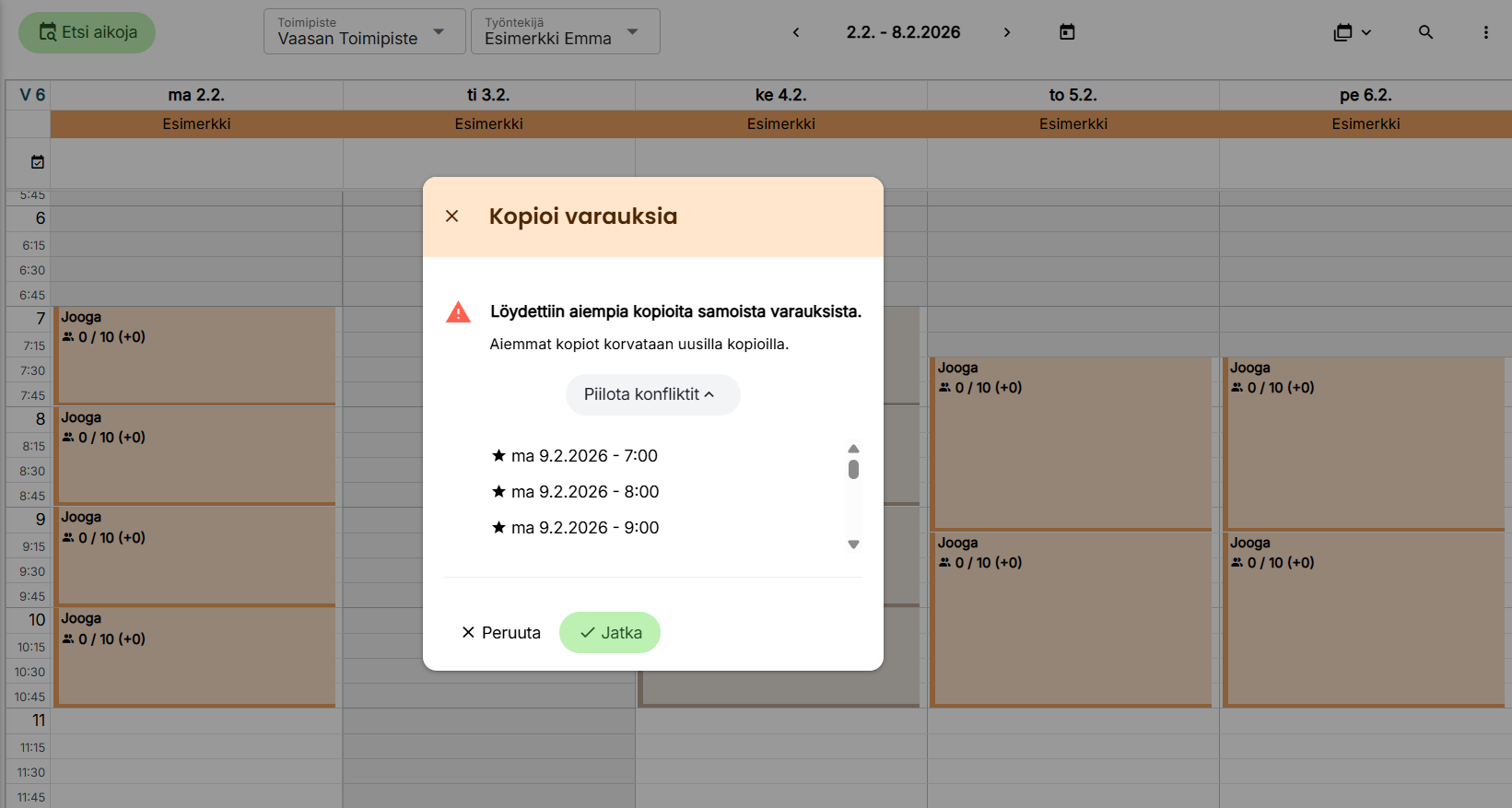Click star icon beside ma 9.2.2026 - 9:00
Image resolution: width=1512 pixels, height=808 pixels.
tap(498, 528)
